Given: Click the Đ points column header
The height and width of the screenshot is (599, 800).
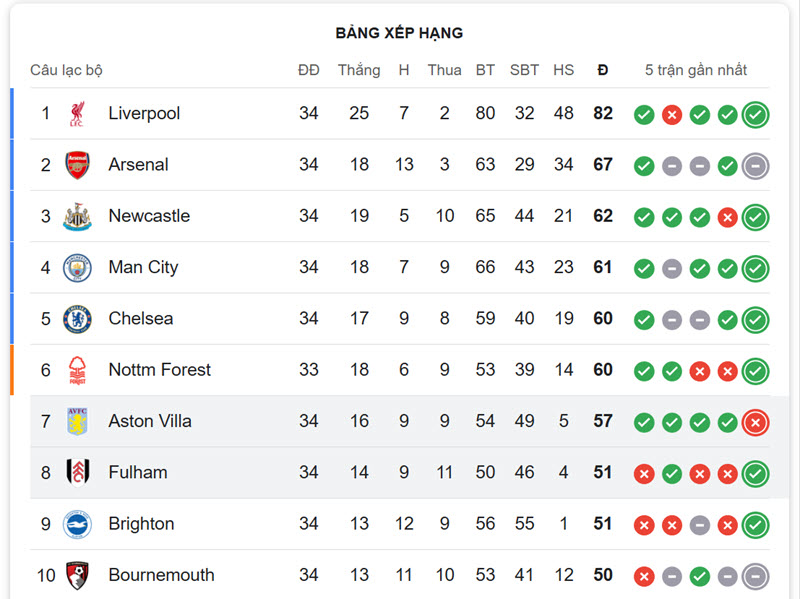Looking at the screenshot, I should coord(603,70).
